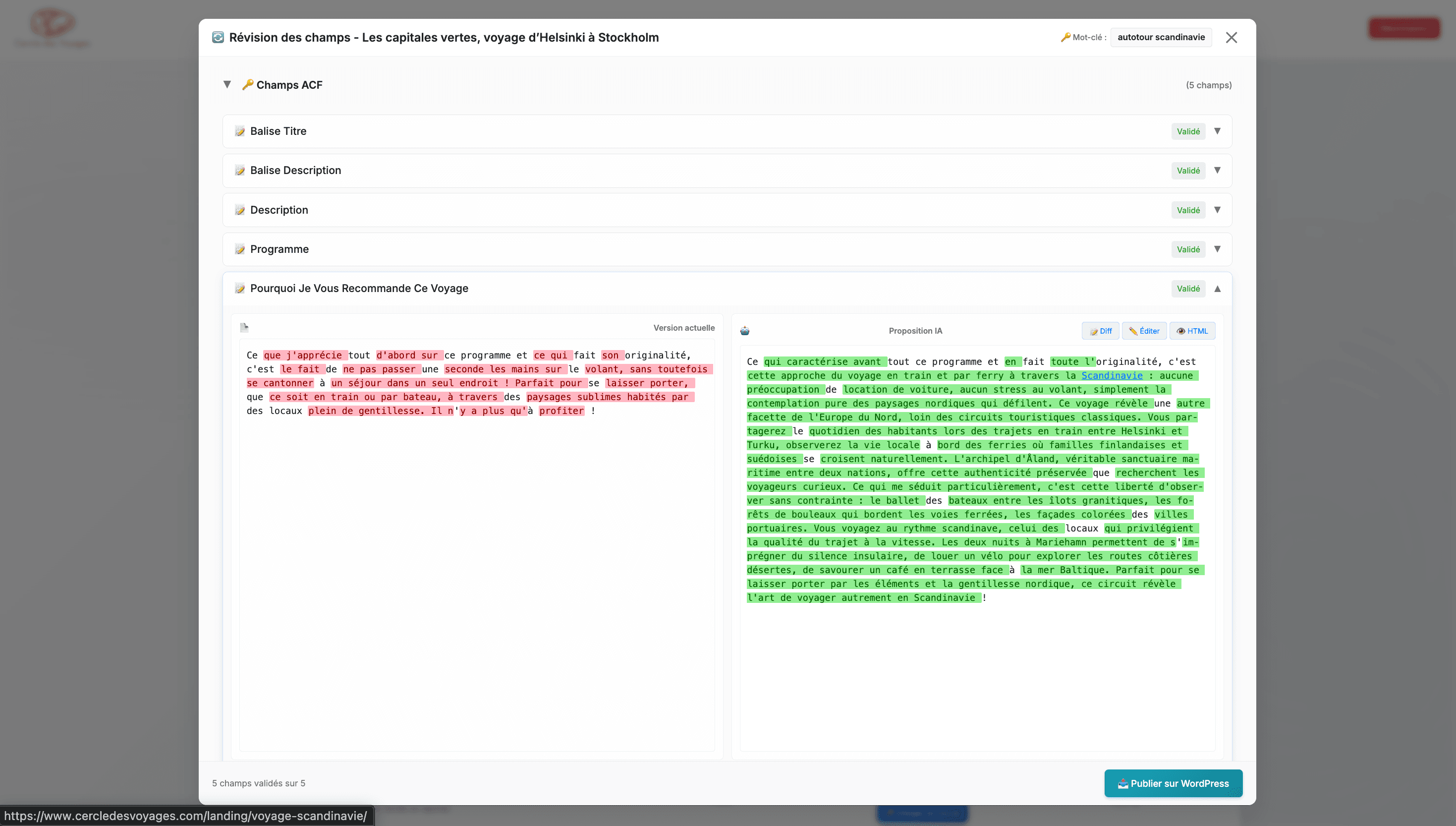Click the pencil icon beside the Description field
Viewport: 1456px width, 826px height.
(x=240, y=210)
